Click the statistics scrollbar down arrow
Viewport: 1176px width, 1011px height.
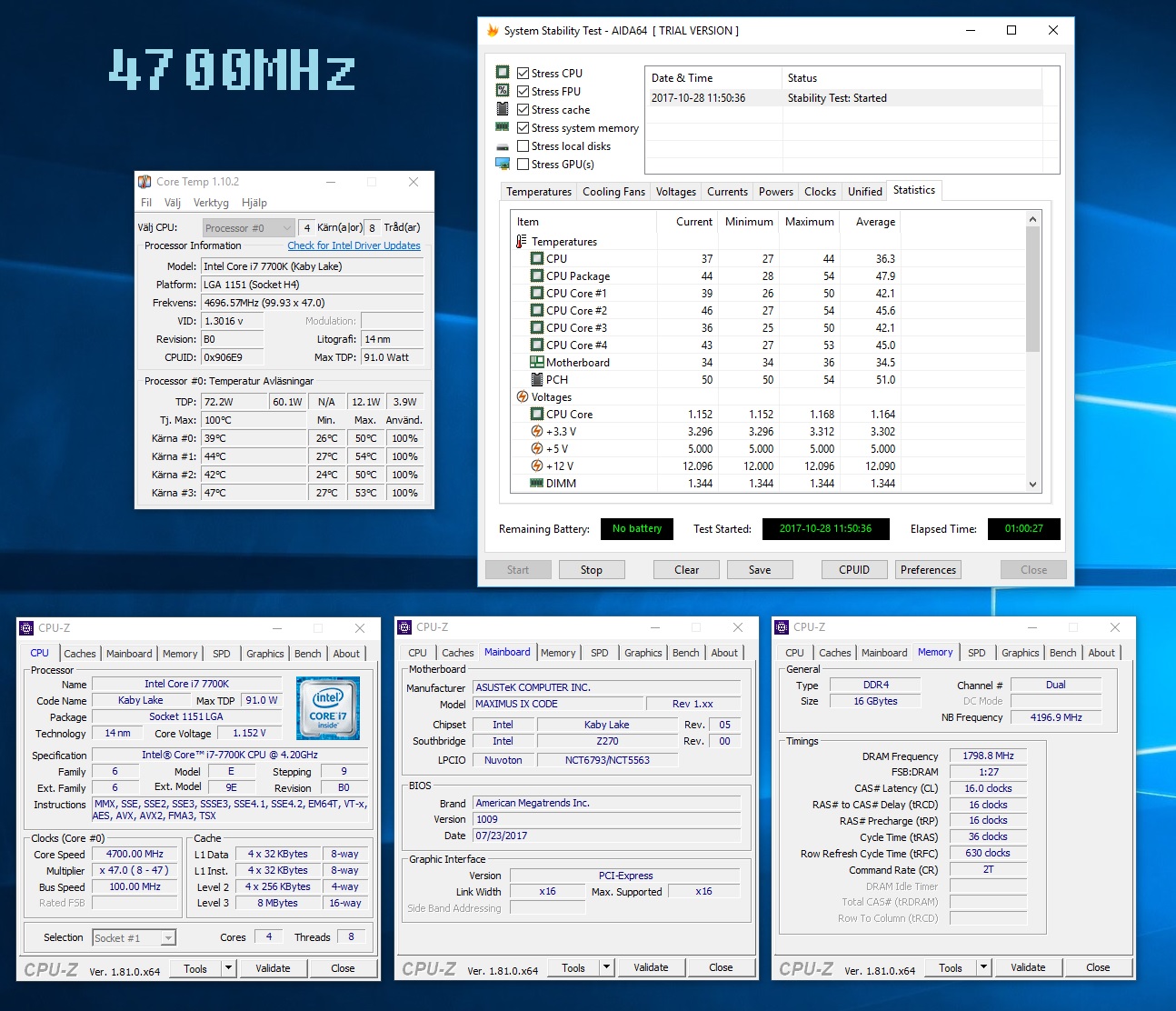point(1032,485)
